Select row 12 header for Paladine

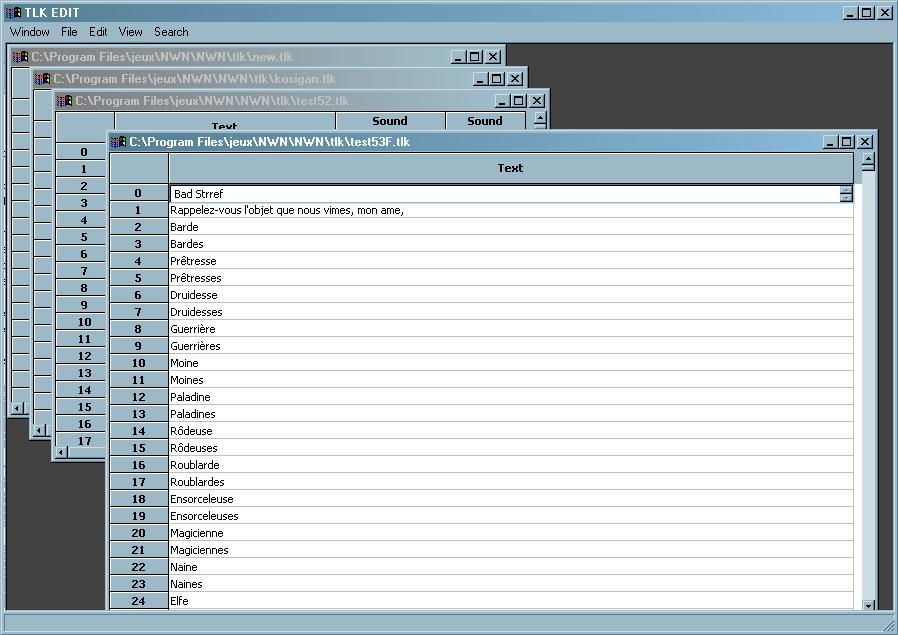138,397
